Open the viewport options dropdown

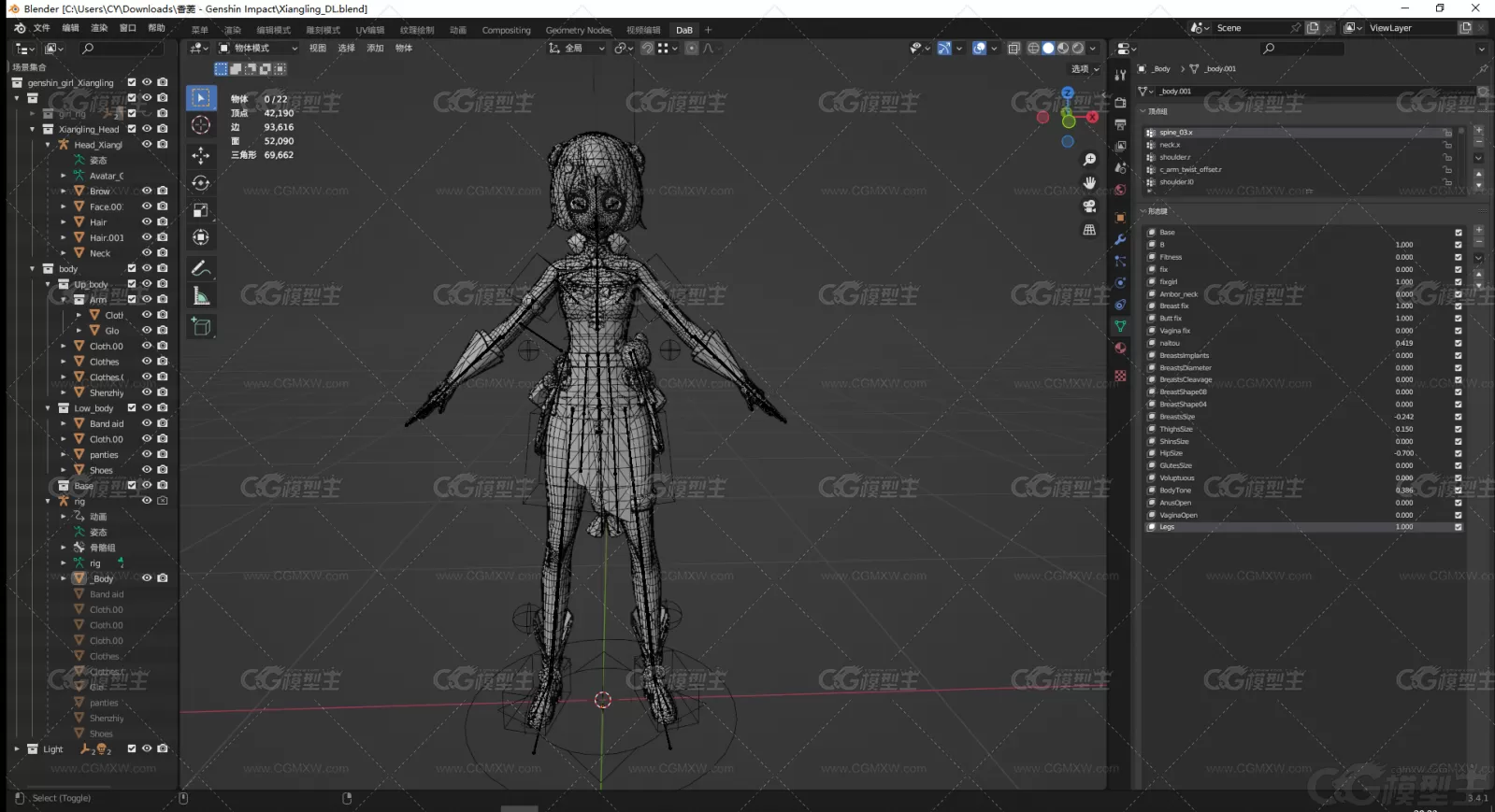click(1085, 69)
